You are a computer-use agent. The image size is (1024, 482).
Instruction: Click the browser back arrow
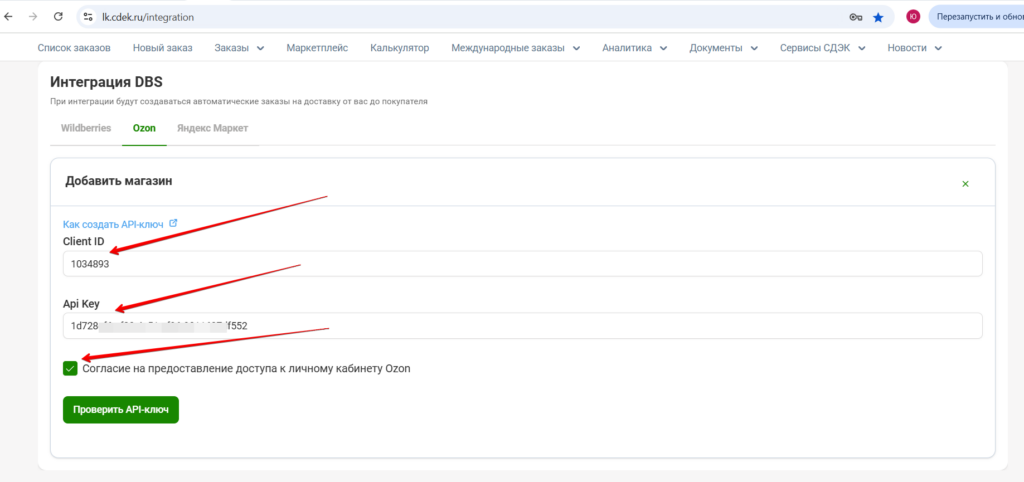point(9,17)
